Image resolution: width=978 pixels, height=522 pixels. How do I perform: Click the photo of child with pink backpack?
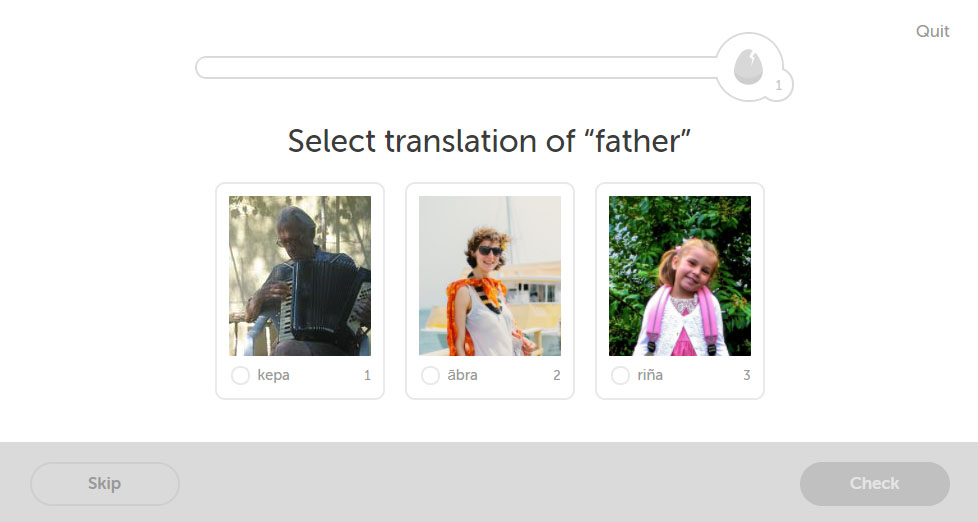(680, 276)
